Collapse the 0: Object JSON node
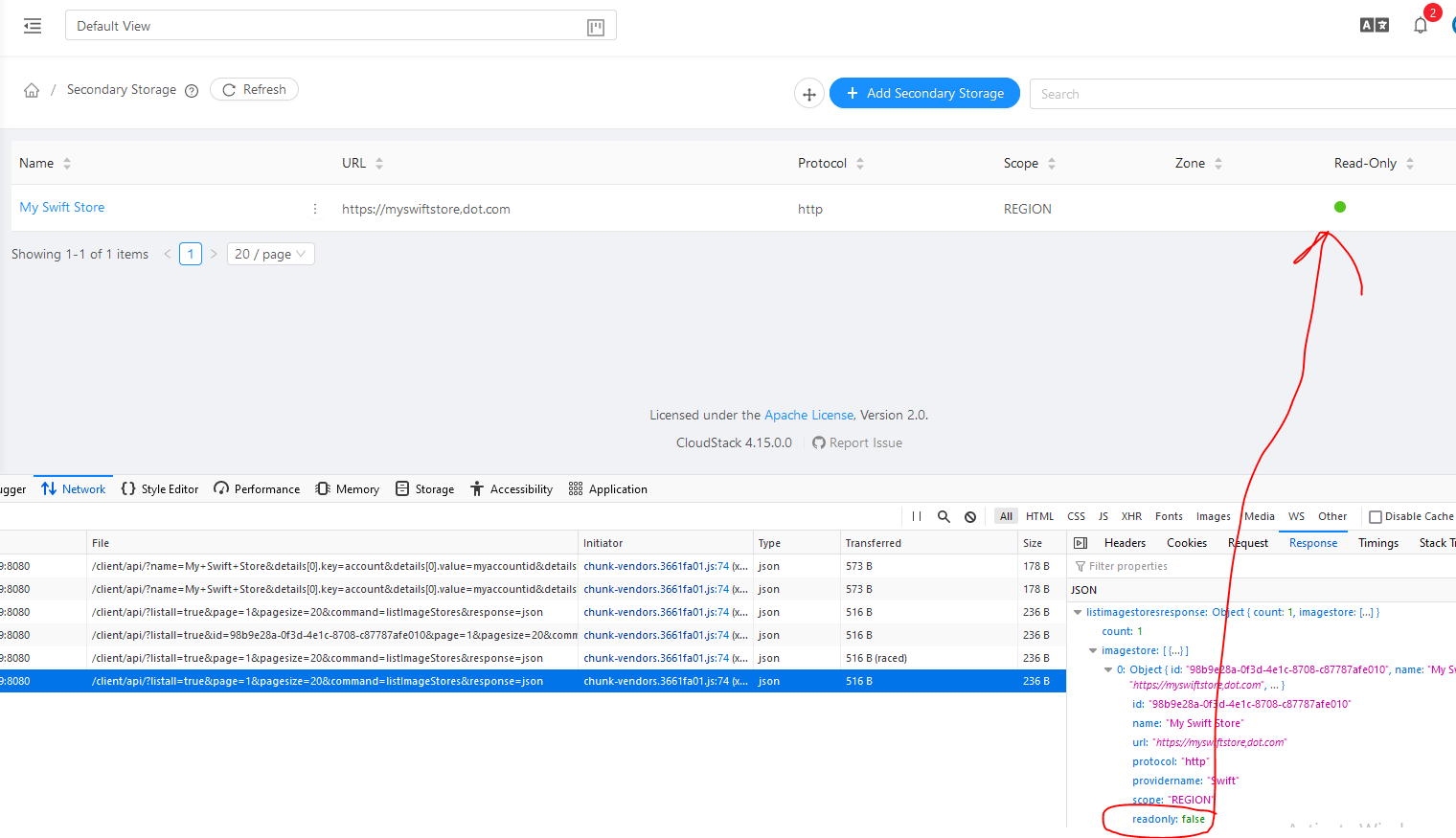1456x838 pixels. (1108, 669)
